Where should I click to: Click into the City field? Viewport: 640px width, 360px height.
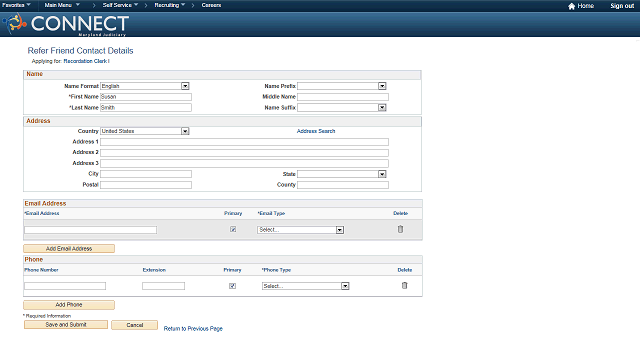146,174
